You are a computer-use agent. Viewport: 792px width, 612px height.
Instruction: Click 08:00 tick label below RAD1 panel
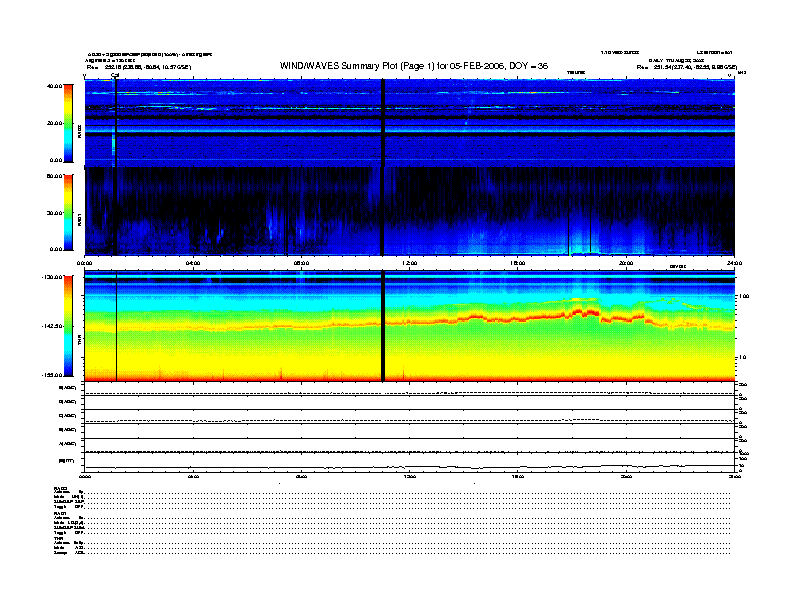(301, 263)
